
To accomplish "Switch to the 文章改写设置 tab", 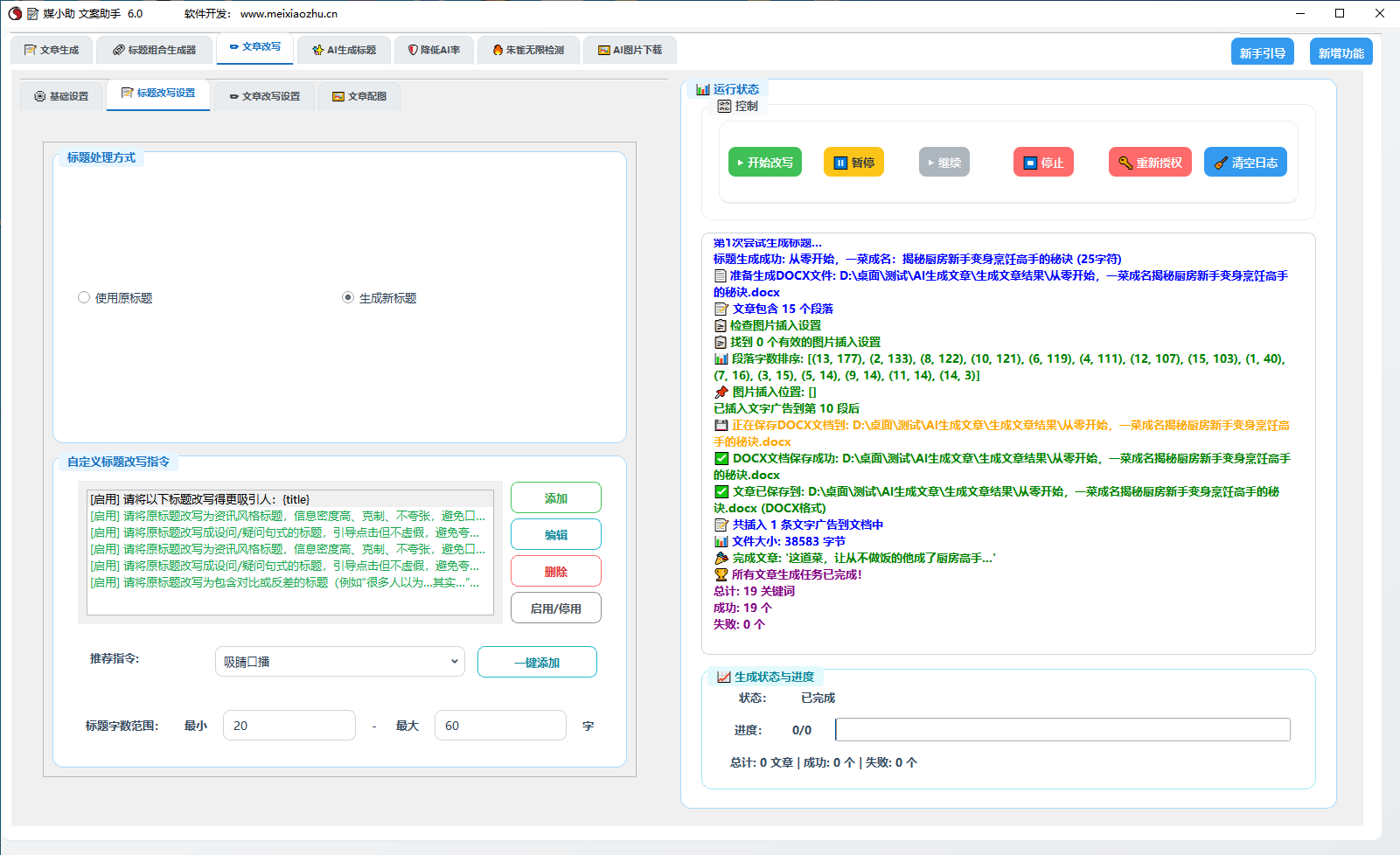I will 265,96.
